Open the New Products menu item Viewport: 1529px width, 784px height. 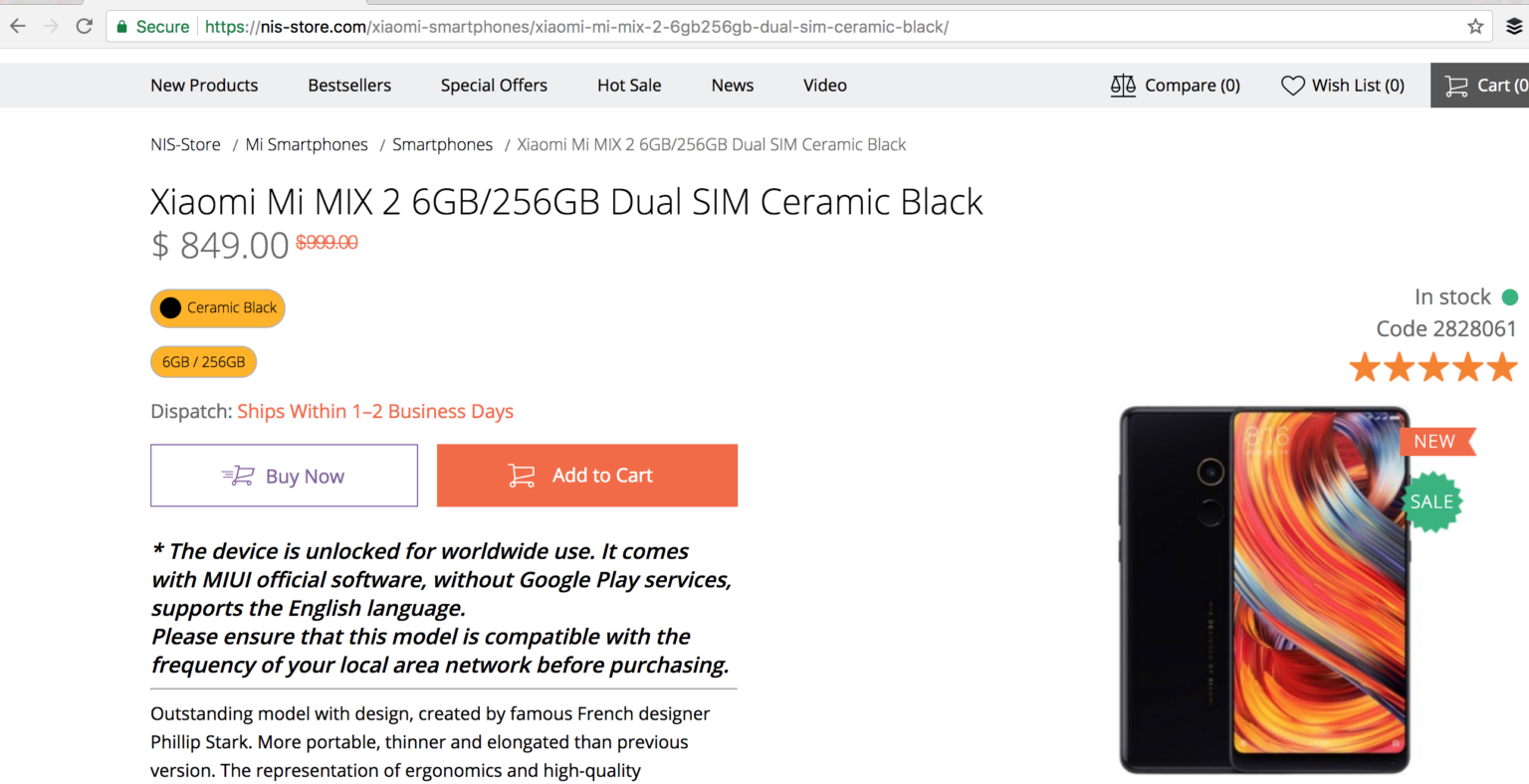click(204, 86)
